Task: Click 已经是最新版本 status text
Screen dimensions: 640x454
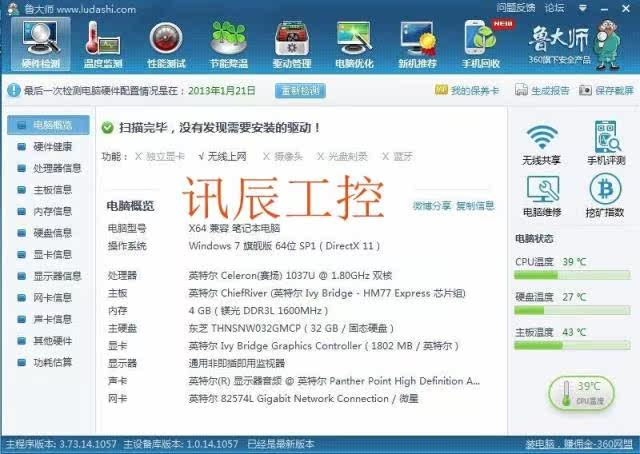Action: pyautogui.click(x=281, y=444)
